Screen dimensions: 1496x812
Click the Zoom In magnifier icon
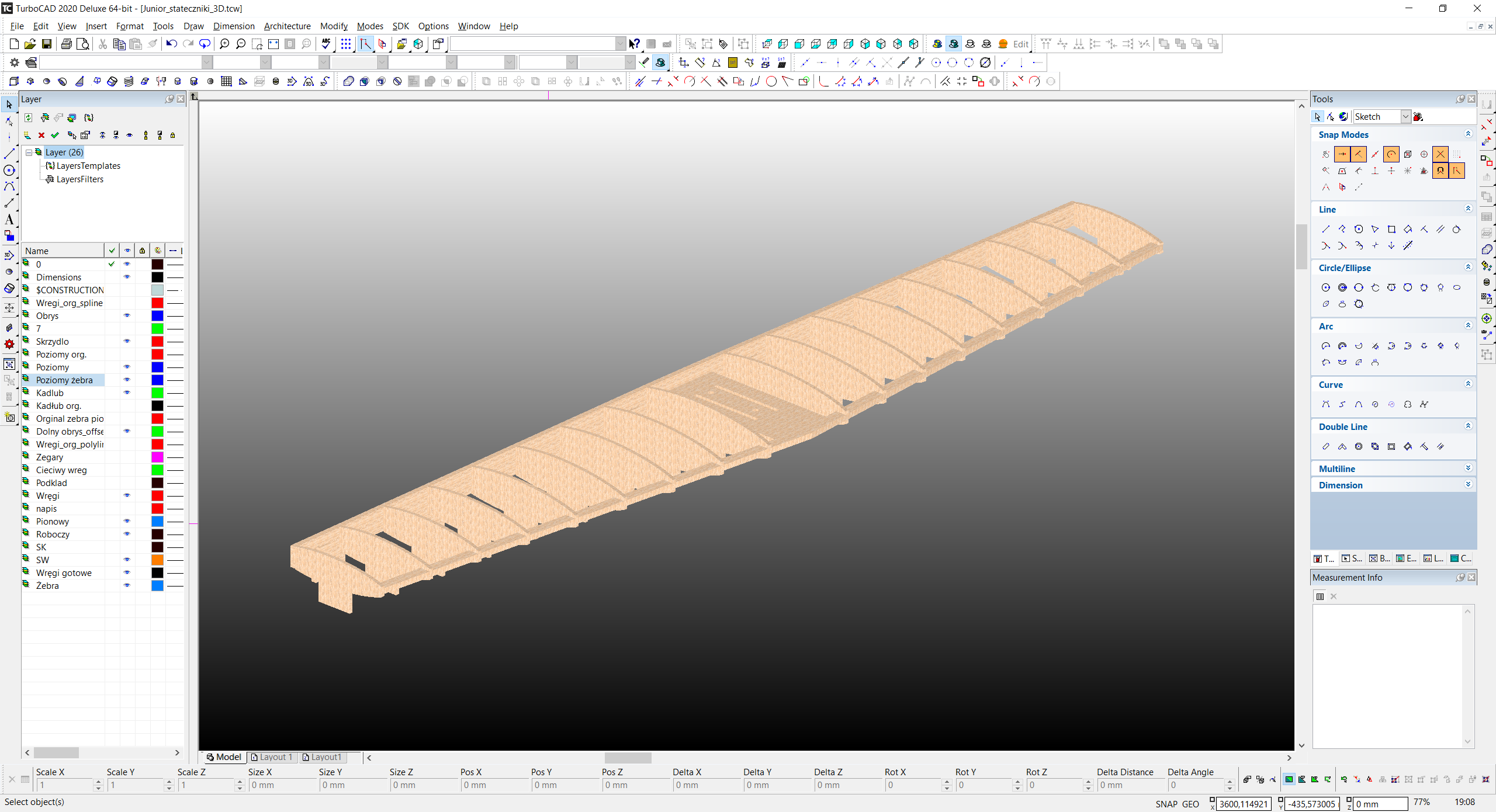224,44
